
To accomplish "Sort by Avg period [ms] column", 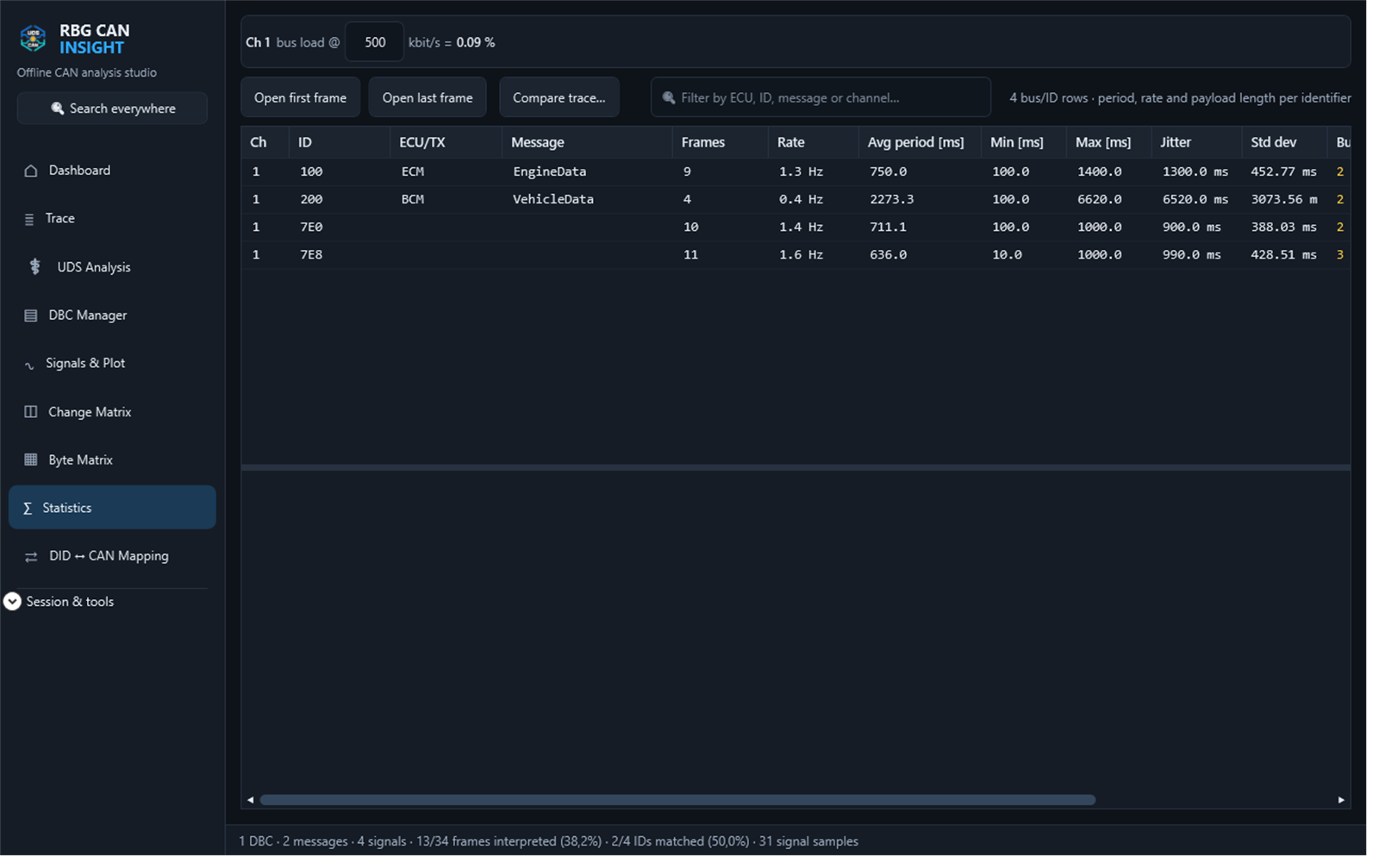I will 920,142.
